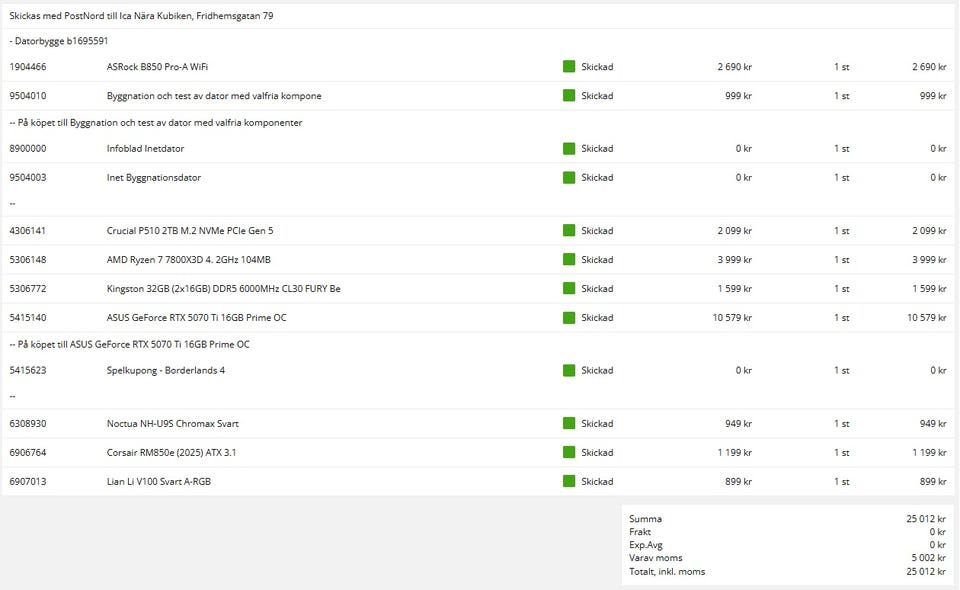Screen dimensions: 960x590
Task: Click article number 5306148
Action: (28, 260)
